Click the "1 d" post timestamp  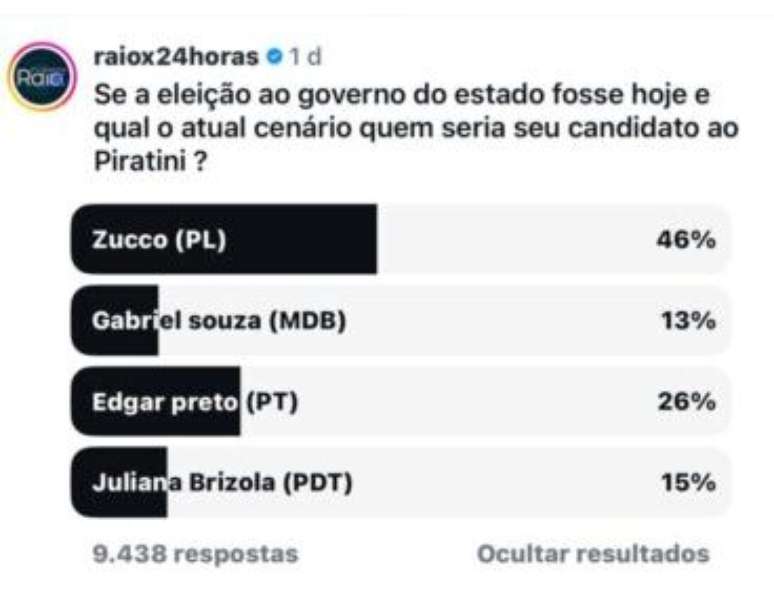(x=304, y=58)
